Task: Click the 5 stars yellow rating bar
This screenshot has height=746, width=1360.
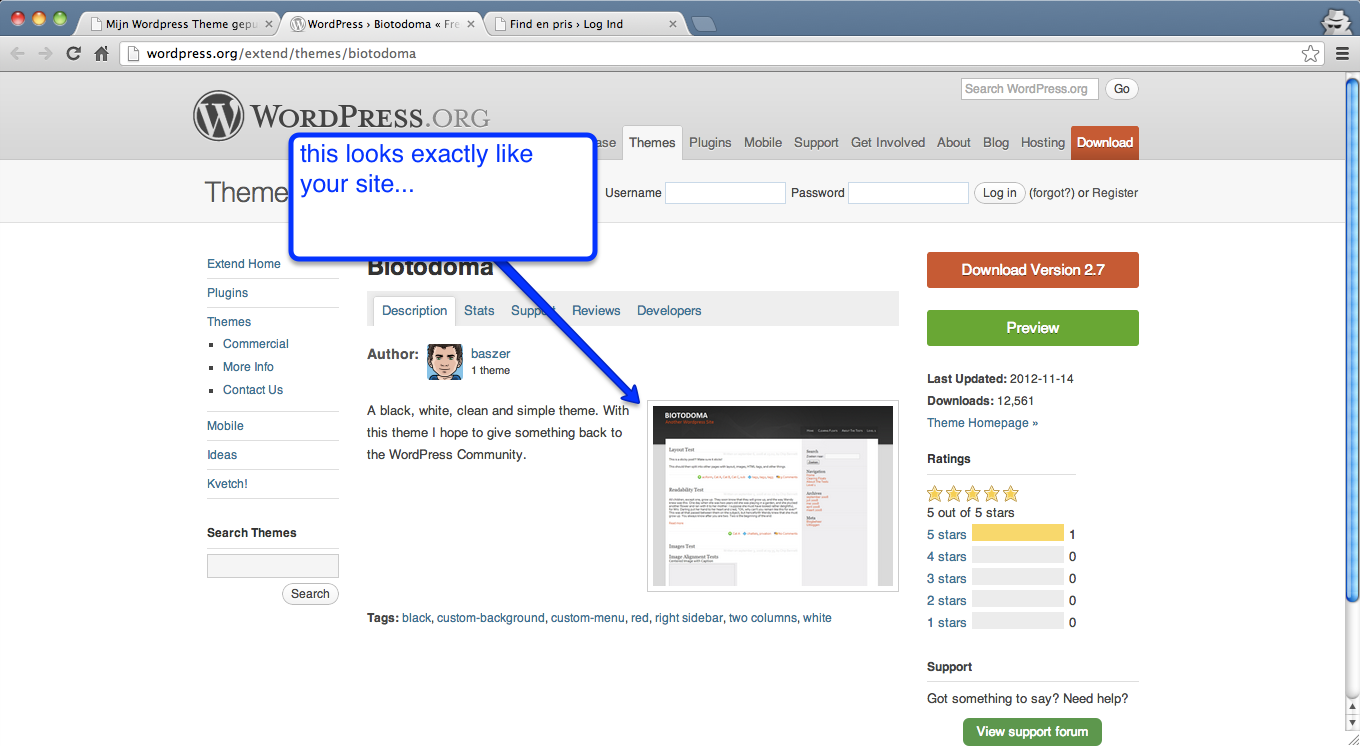Action: 1017,534
